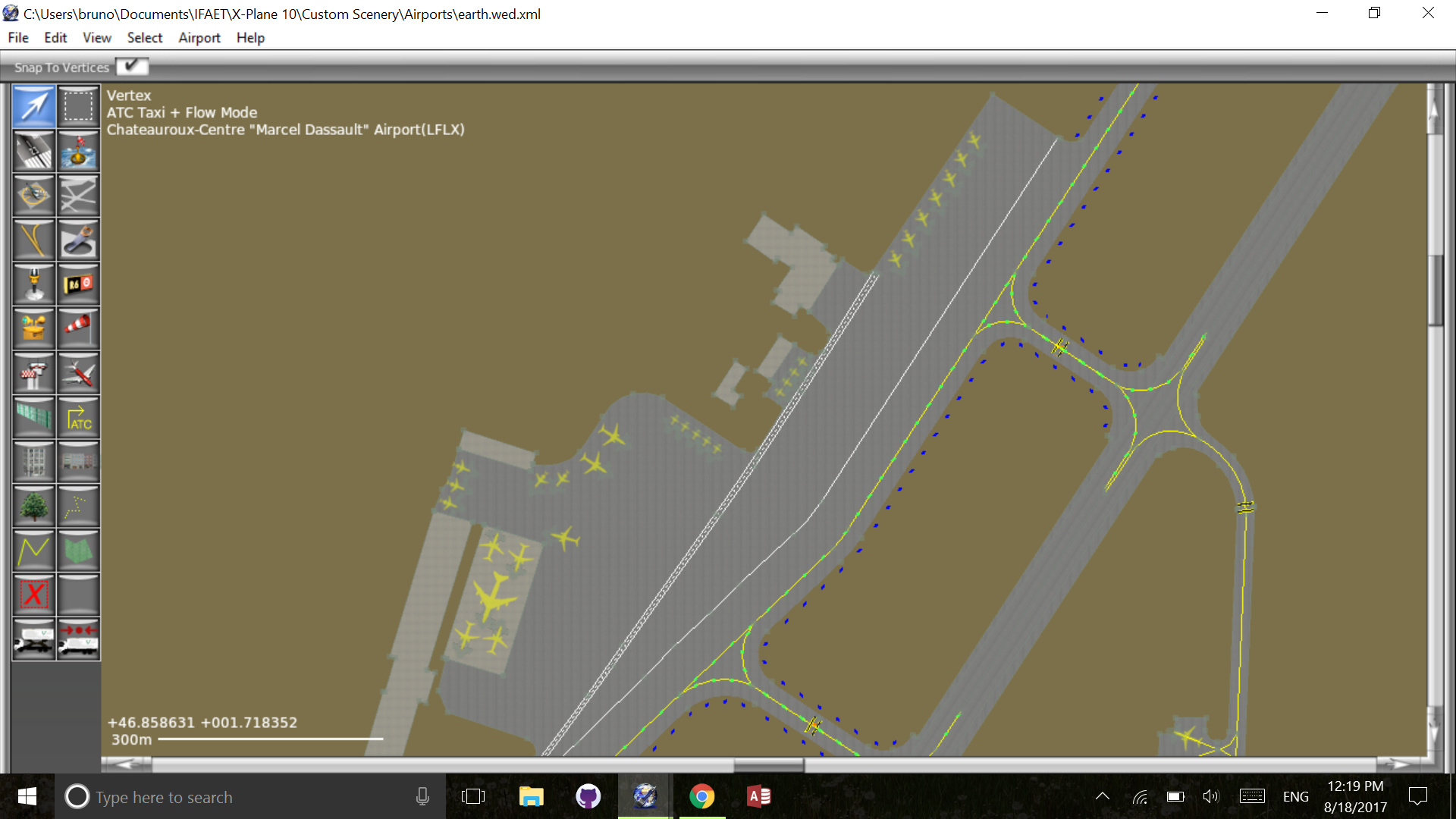Choose the Sealane buoy tool
Viewport: 1456px width, 819px height.
tap(78, 151)
